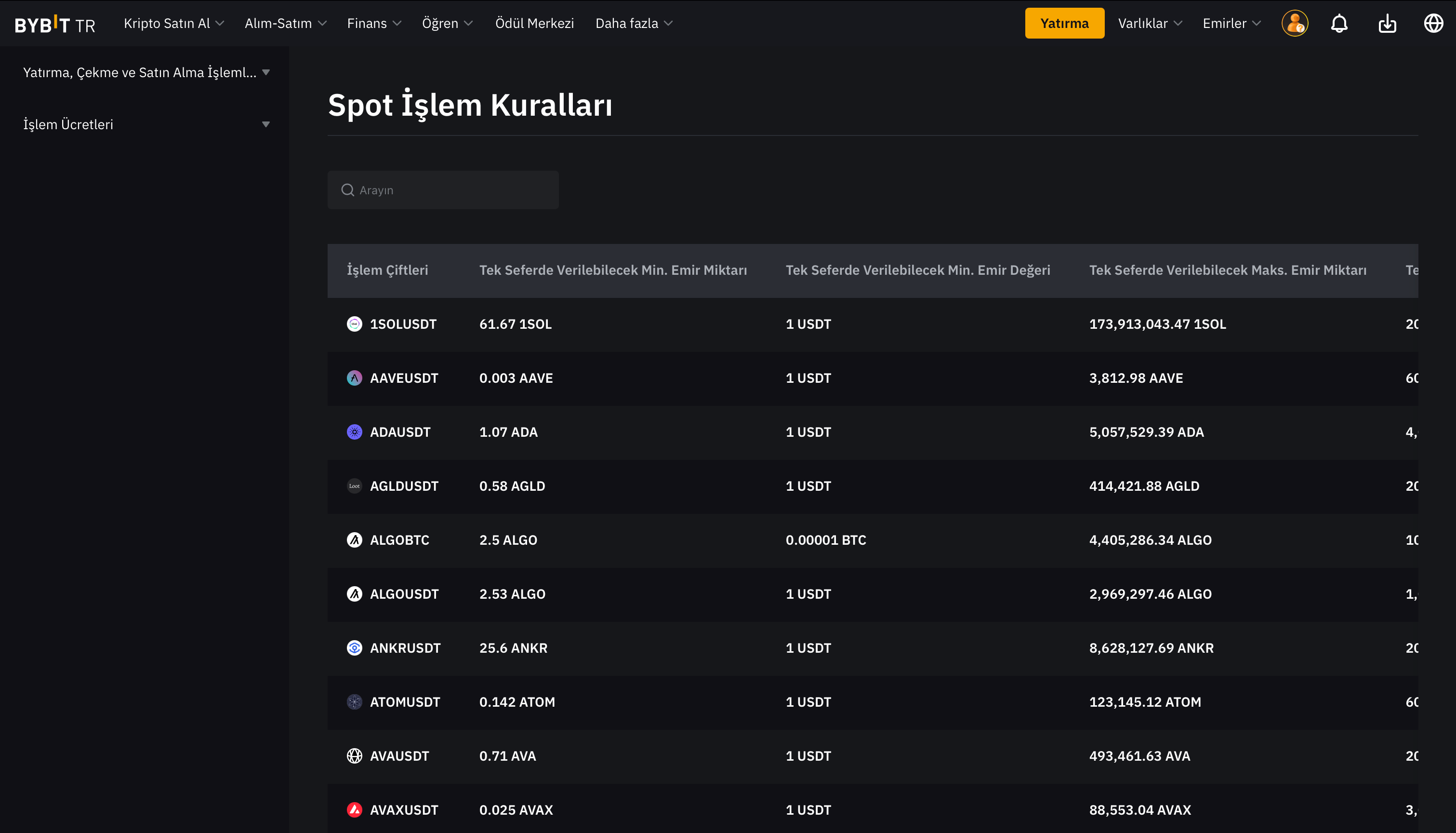Click the ANKRUSDT coin icon

(x=355, y=648)
